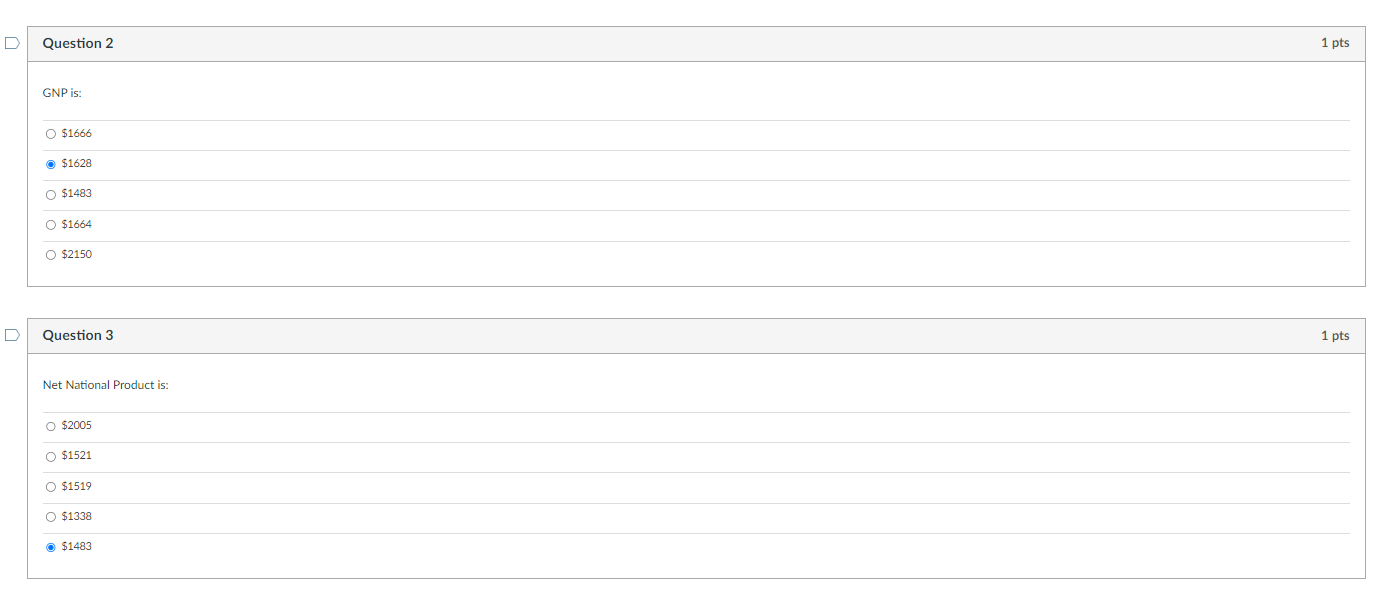
Task: Click the $2005 answer label text
Action: 76,425
